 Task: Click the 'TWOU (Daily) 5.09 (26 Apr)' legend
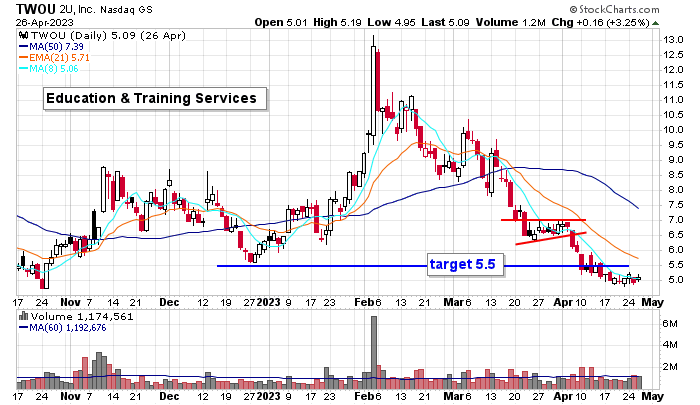(108, 35)
